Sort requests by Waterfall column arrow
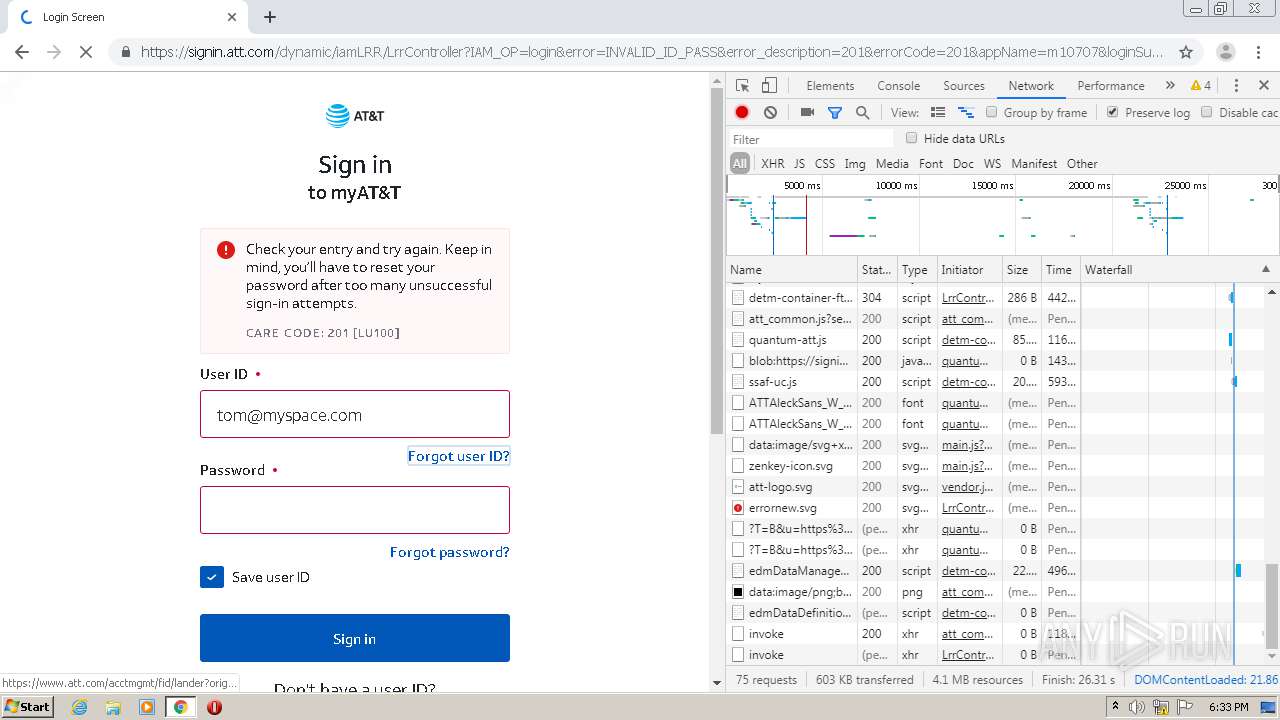Image resolution: width=1280 pixels, height=720 pixels. point(1266,270)
